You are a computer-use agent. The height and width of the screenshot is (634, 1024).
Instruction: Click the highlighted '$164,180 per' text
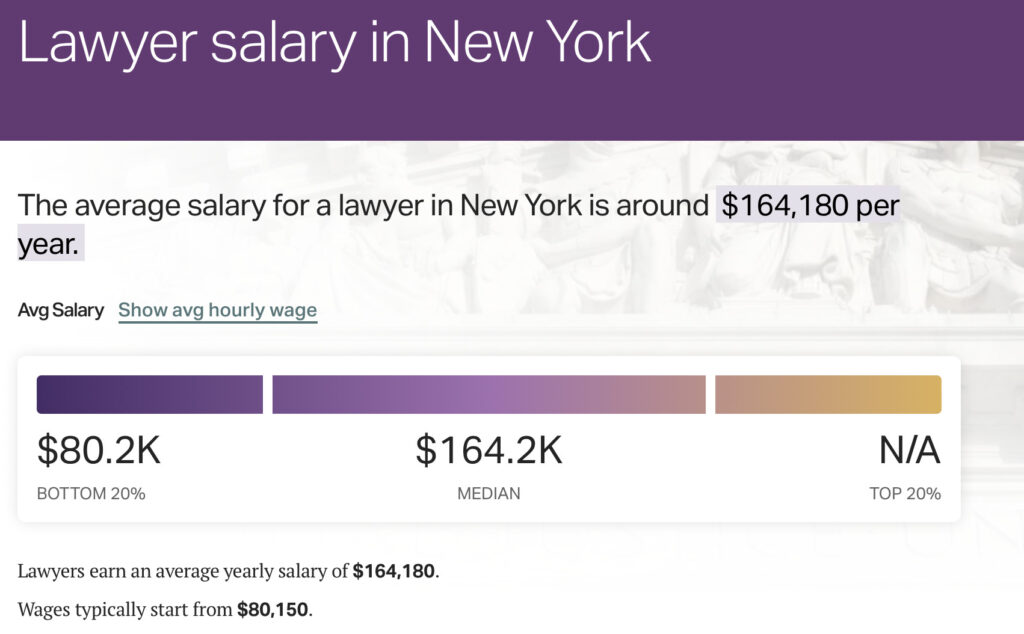click(810, 205)
